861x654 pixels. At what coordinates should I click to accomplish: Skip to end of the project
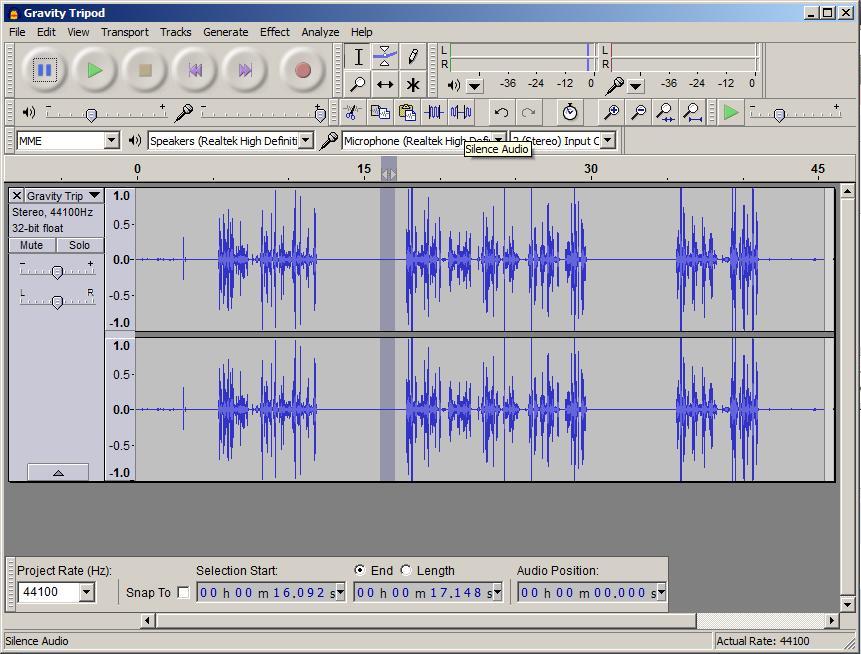pyautogui.click(x=245, y=70)
